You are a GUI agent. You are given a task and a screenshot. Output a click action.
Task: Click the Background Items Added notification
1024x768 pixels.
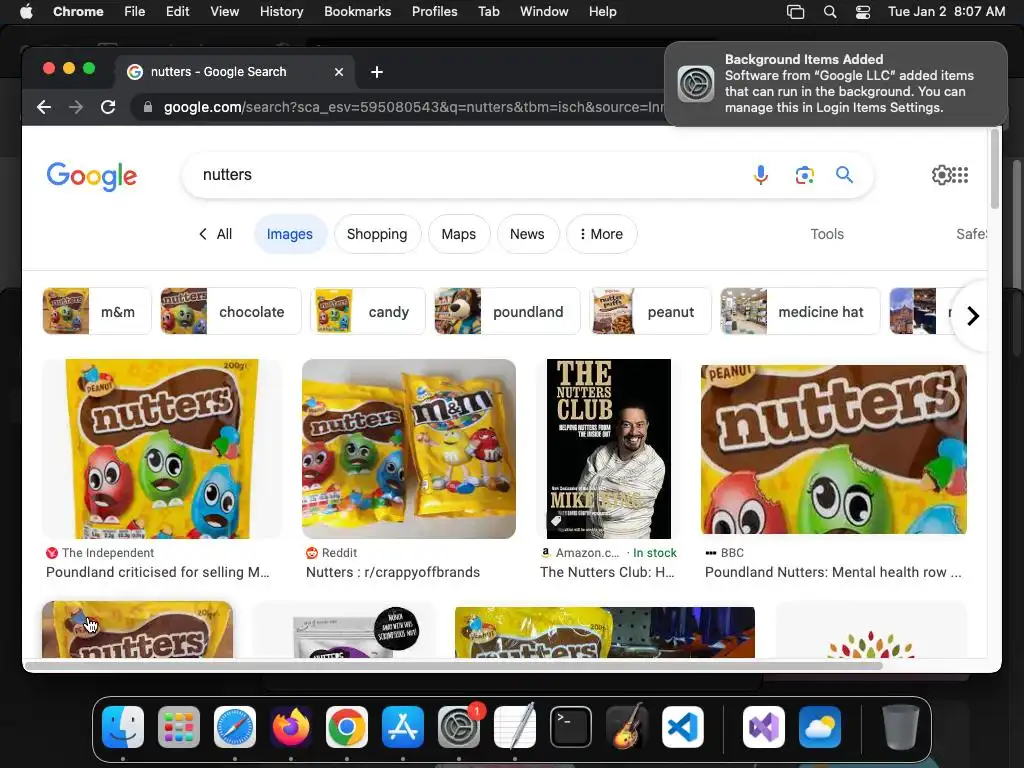(836, 84)
